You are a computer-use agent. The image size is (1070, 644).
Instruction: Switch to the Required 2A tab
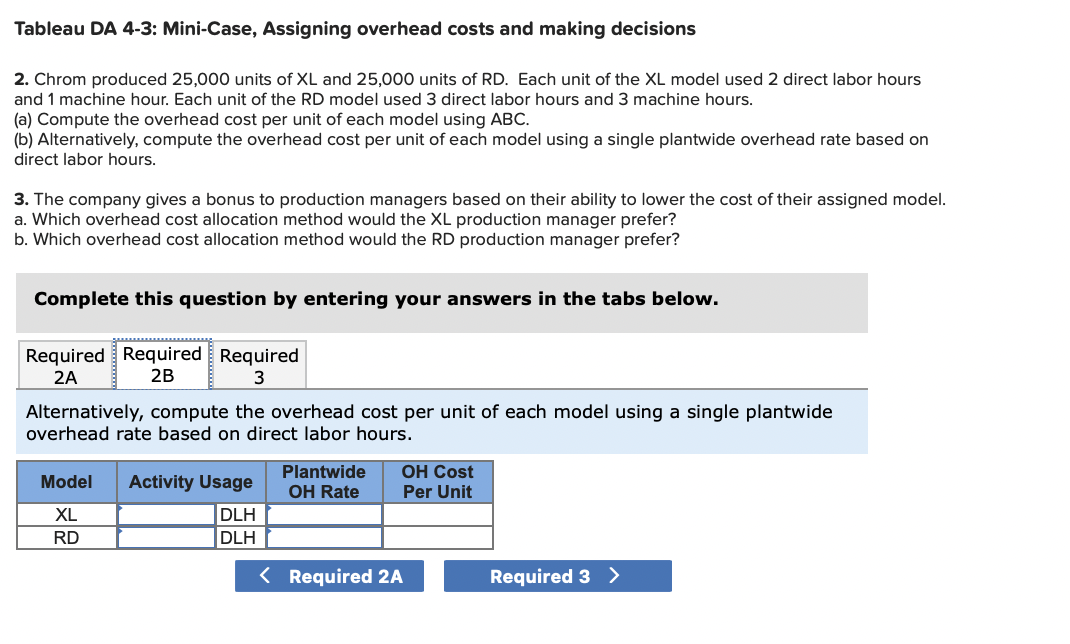click(x=65, y=364)
